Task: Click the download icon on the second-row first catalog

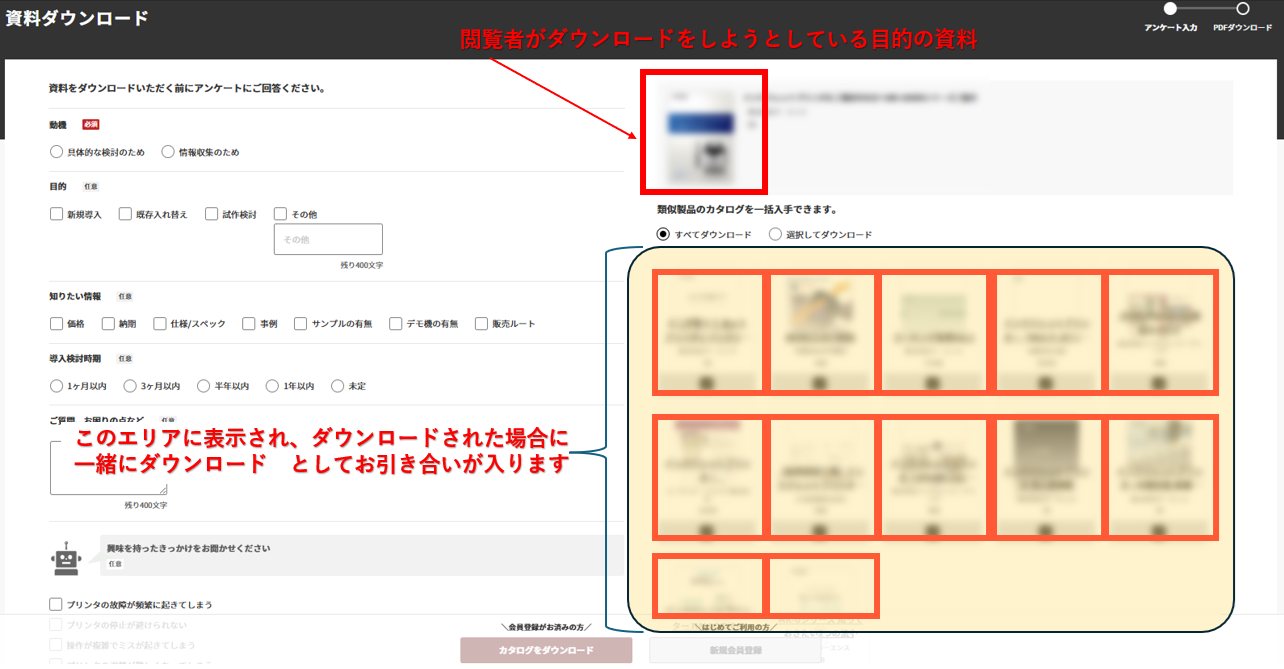Action: pyautogui.click(x=707, y=527)
